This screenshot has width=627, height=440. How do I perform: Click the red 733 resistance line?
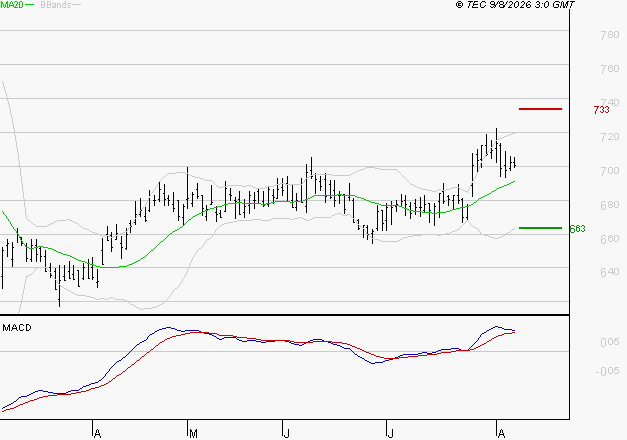540,109
